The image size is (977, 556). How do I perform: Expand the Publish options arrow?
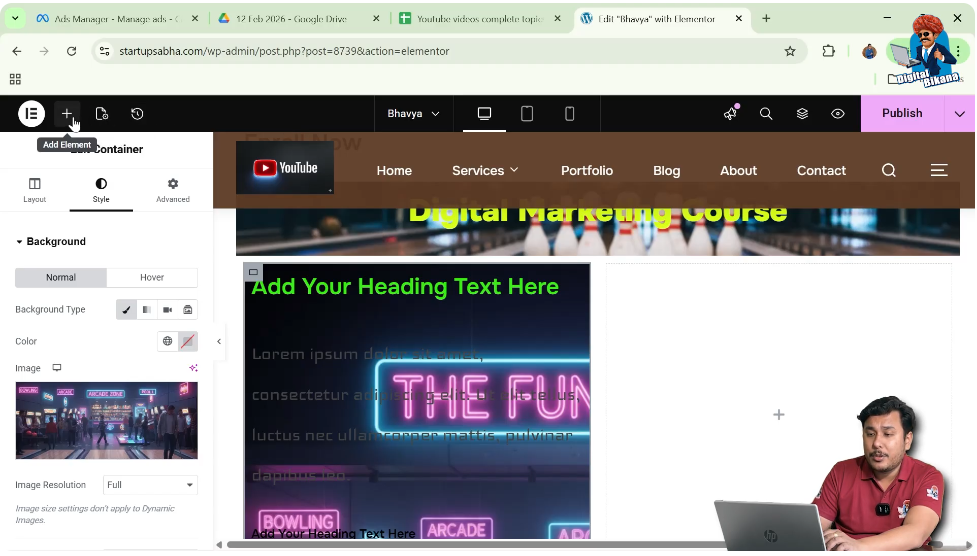[x=960, y=113]
